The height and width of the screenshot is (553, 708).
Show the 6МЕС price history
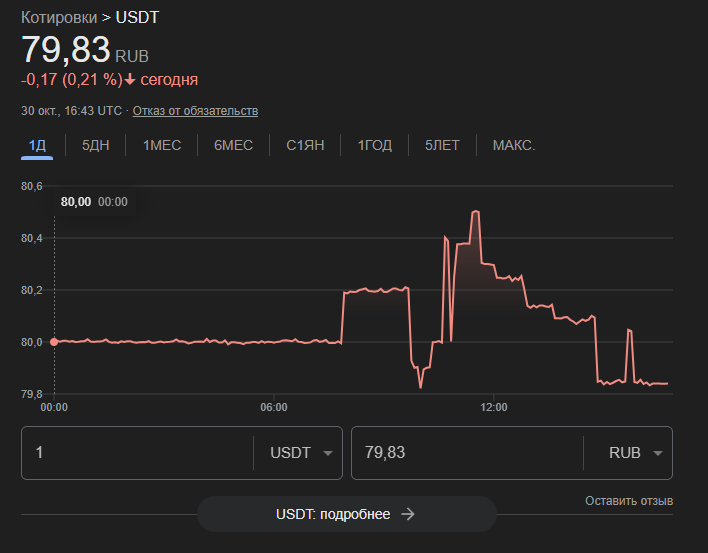233,145
